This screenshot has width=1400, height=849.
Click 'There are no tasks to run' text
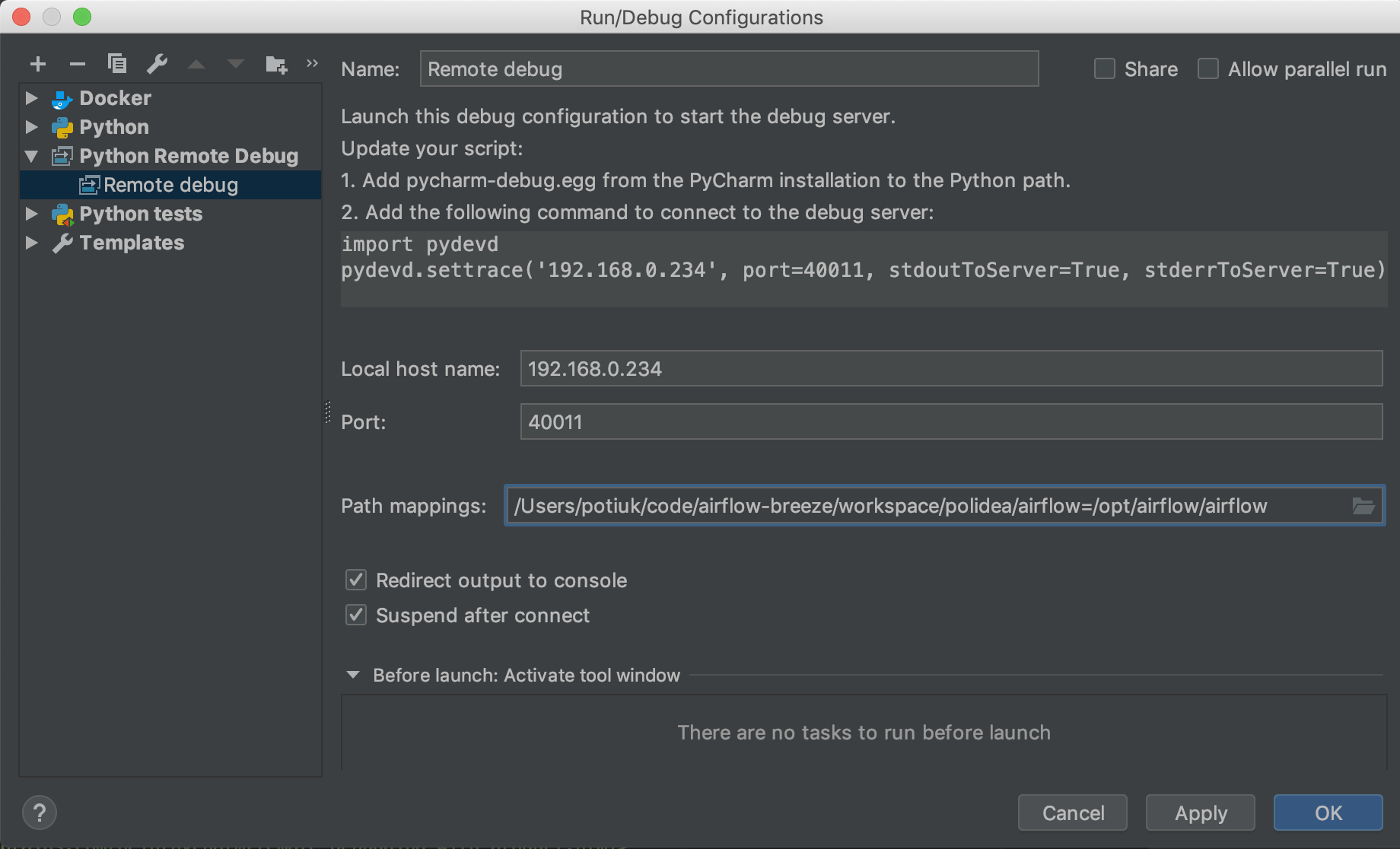click(x=864, y=733)
